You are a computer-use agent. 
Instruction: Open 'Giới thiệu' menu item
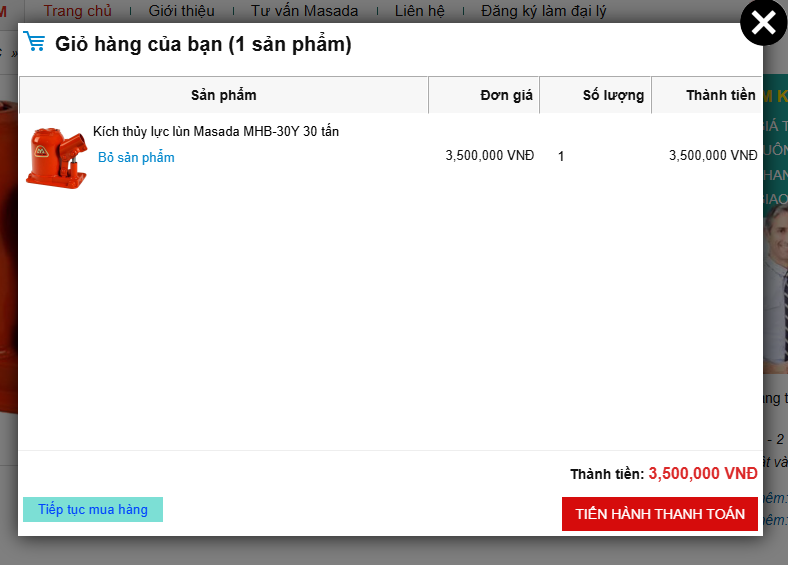181,11
